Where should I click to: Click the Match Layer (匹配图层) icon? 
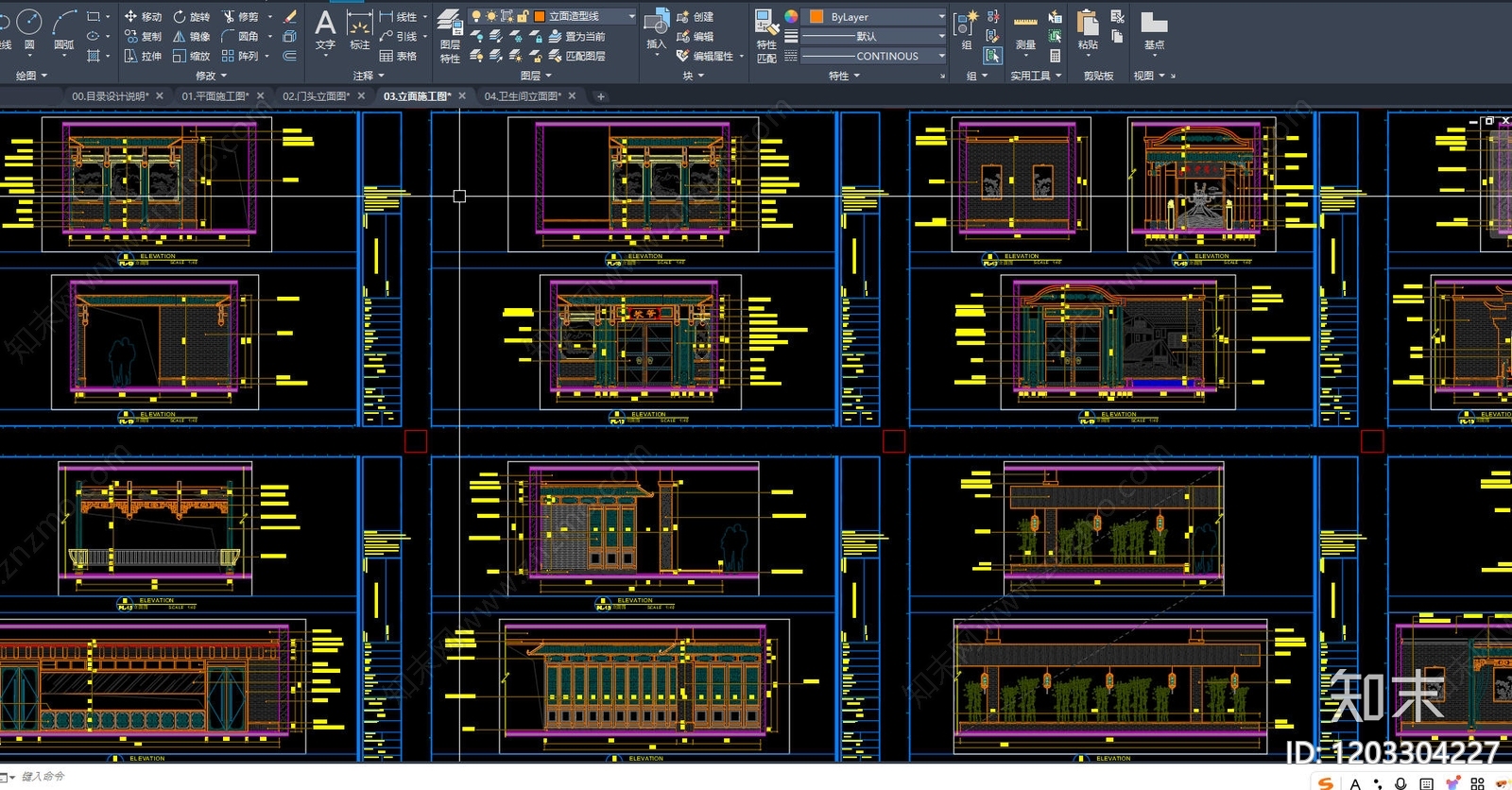click(576, 56)
